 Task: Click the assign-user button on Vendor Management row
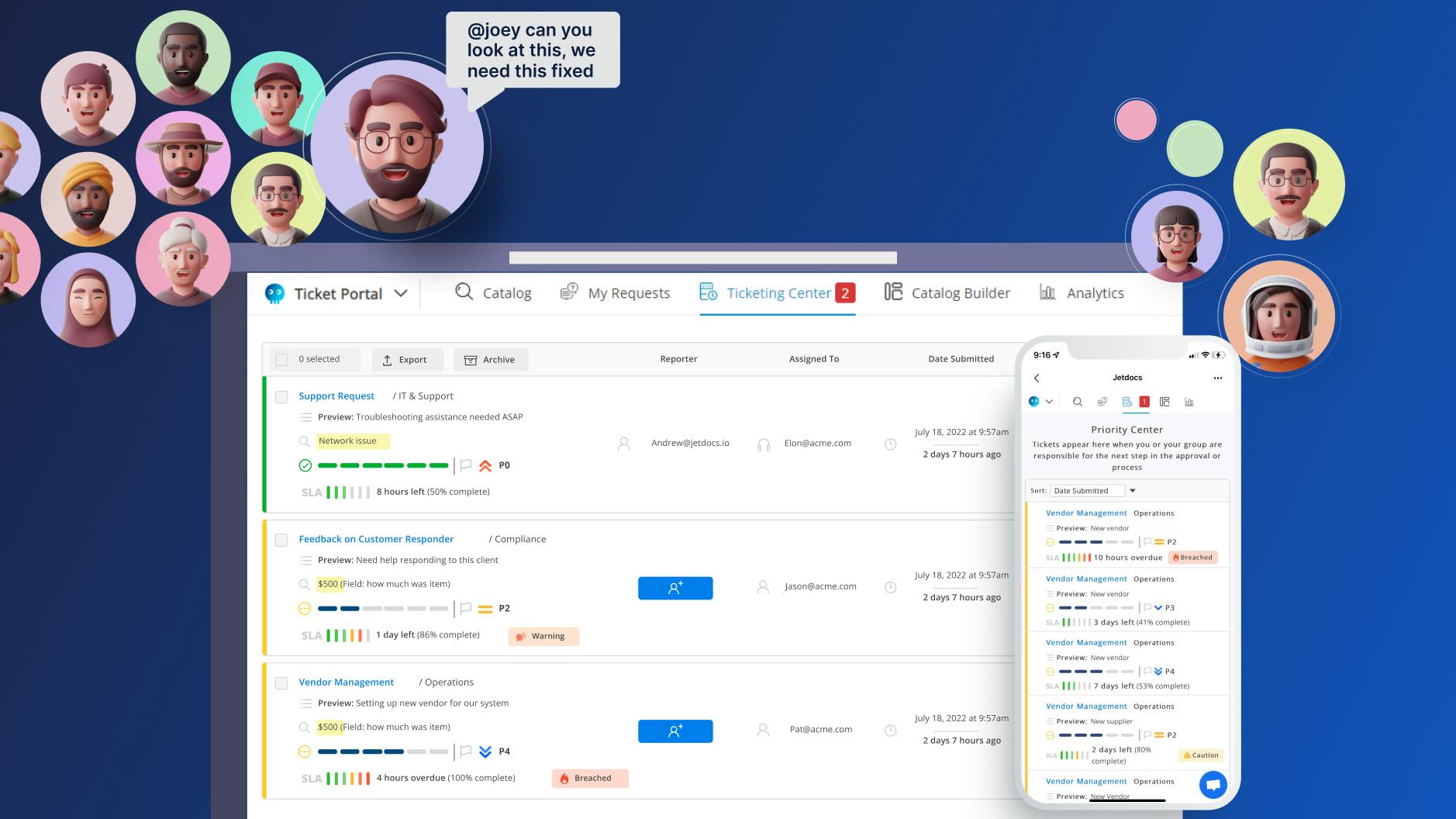[675, 730]
